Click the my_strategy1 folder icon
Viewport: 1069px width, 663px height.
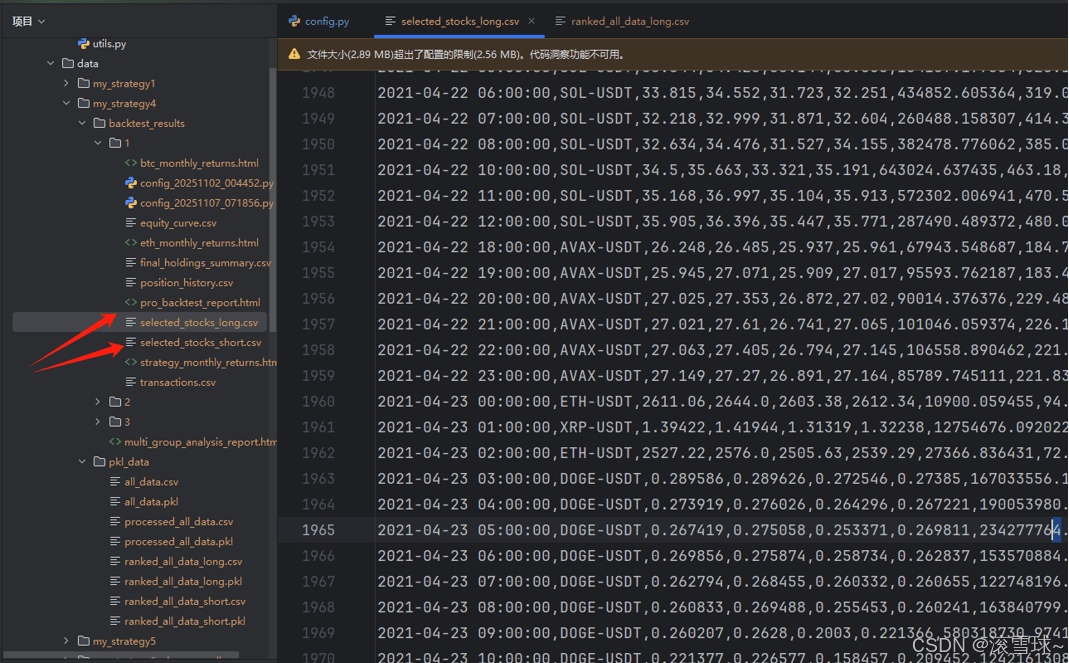(x=83, y=83)
